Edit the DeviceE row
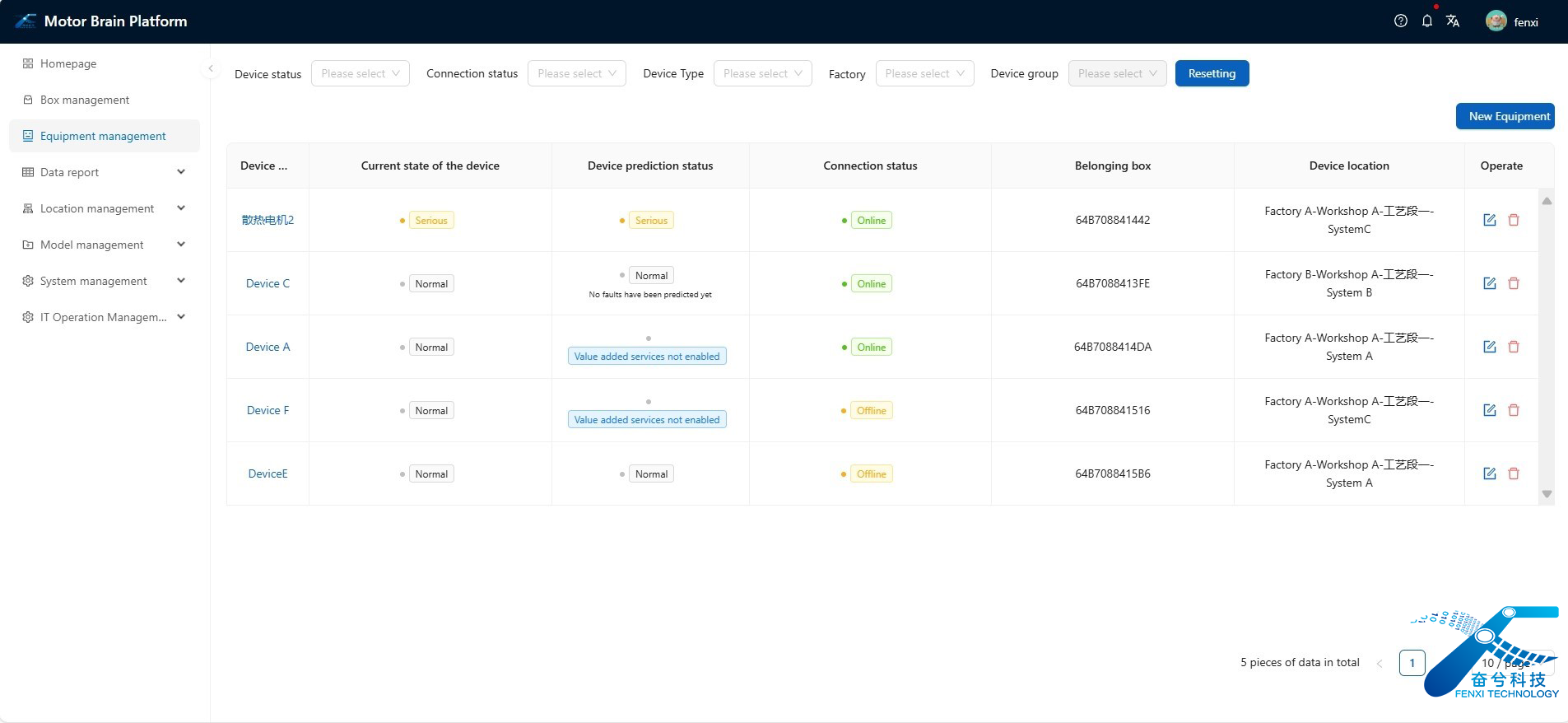This screenshot has height=723, width=1568. tap(1490, 473)
